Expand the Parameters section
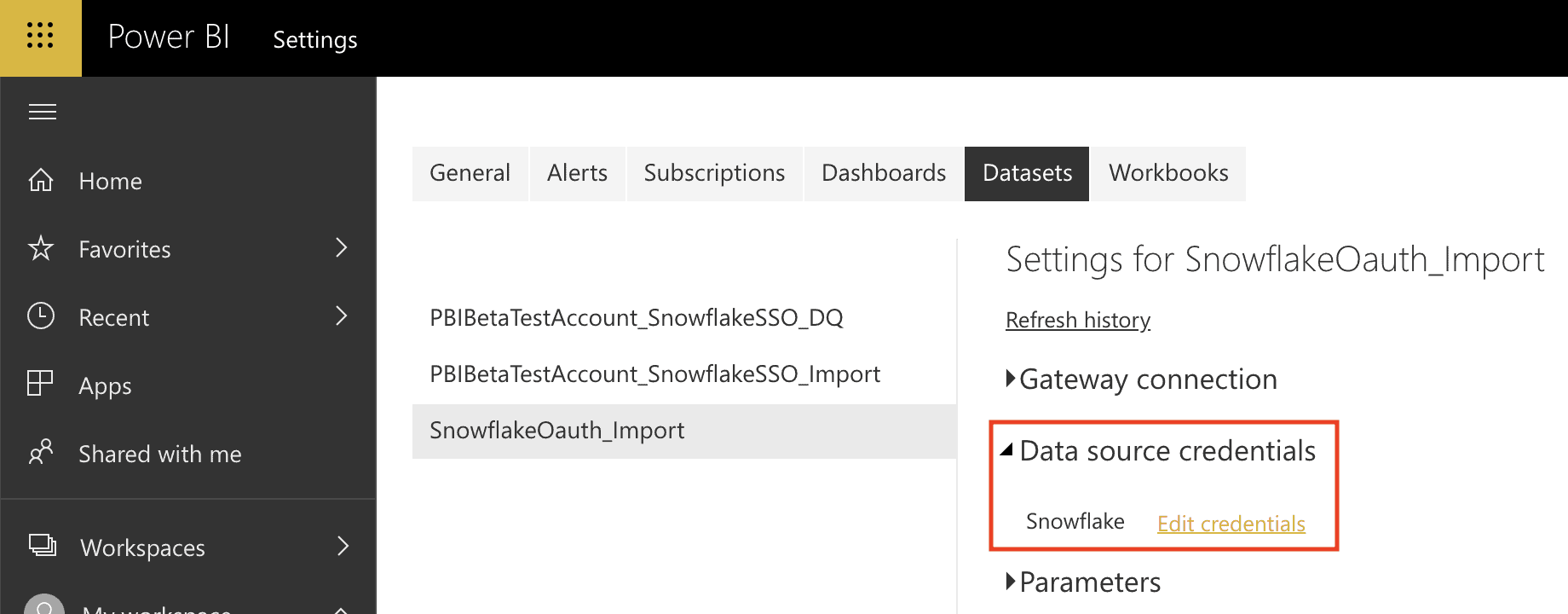Viewport: 1568px width, 614px height. 1011,582
